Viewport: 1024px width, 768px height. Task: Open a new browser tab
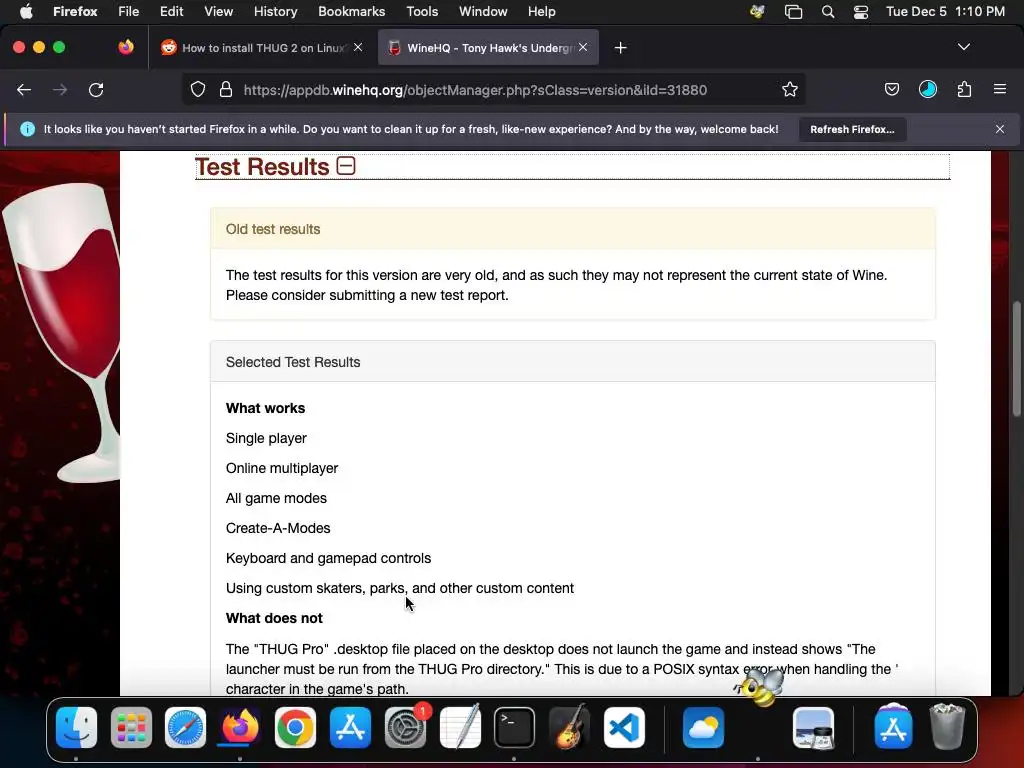click(620, 48)
